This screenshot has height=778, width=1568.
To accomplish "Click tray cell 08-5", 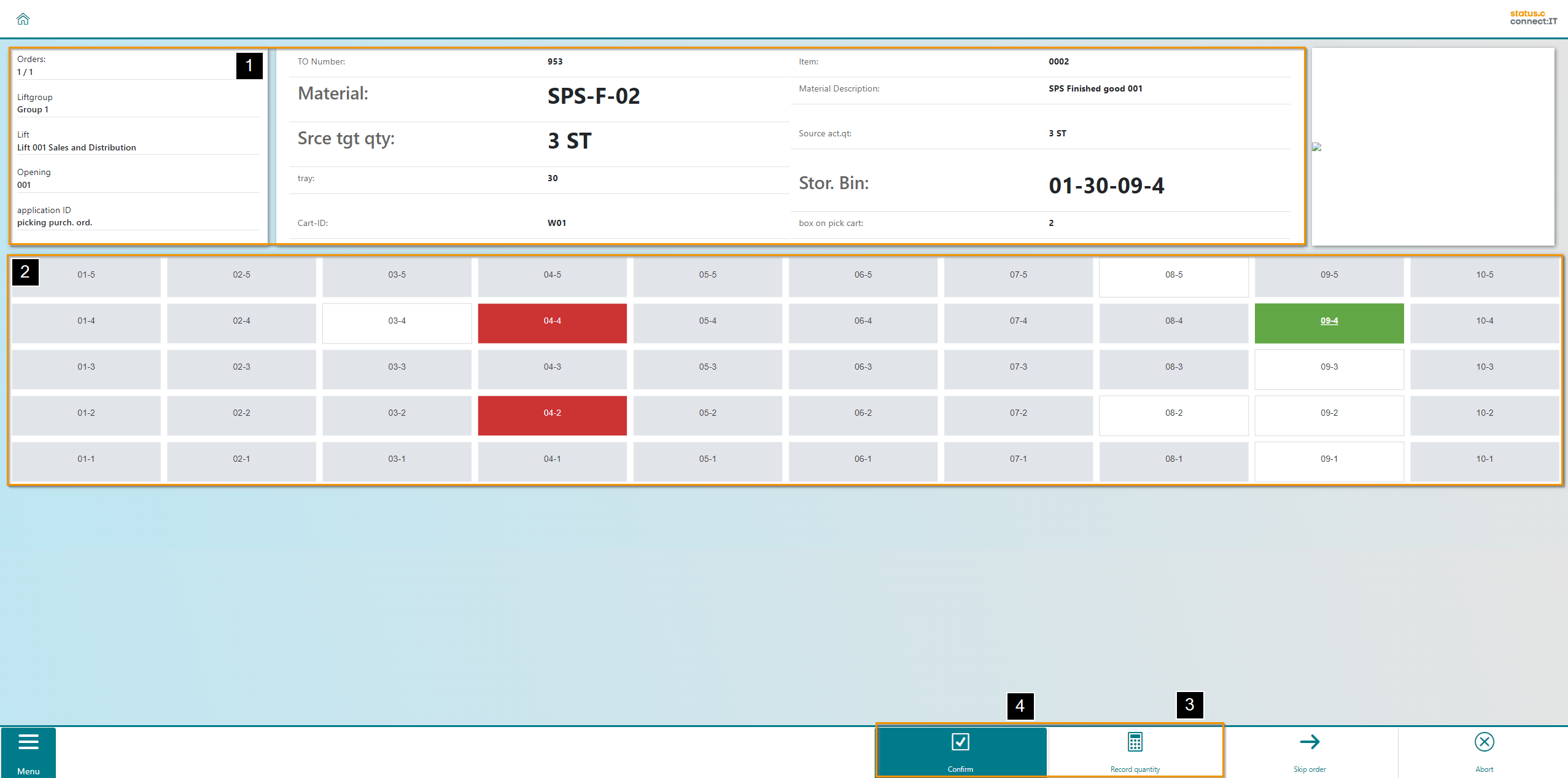I will pos(1173,275).
